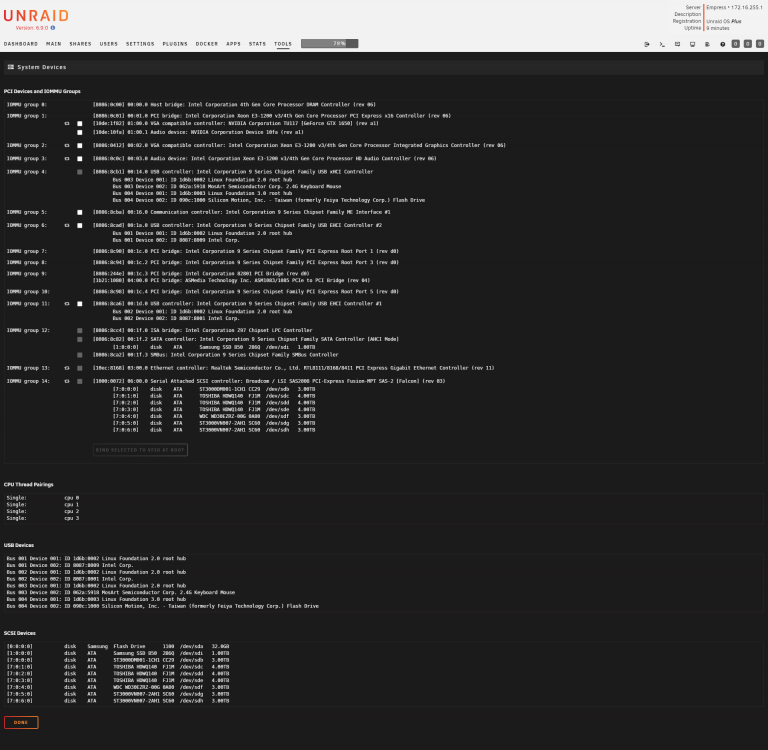Viewport: 768px width, 750px height.
Task: Click the 'IOMMU group 0:' label
Action: 27,104
